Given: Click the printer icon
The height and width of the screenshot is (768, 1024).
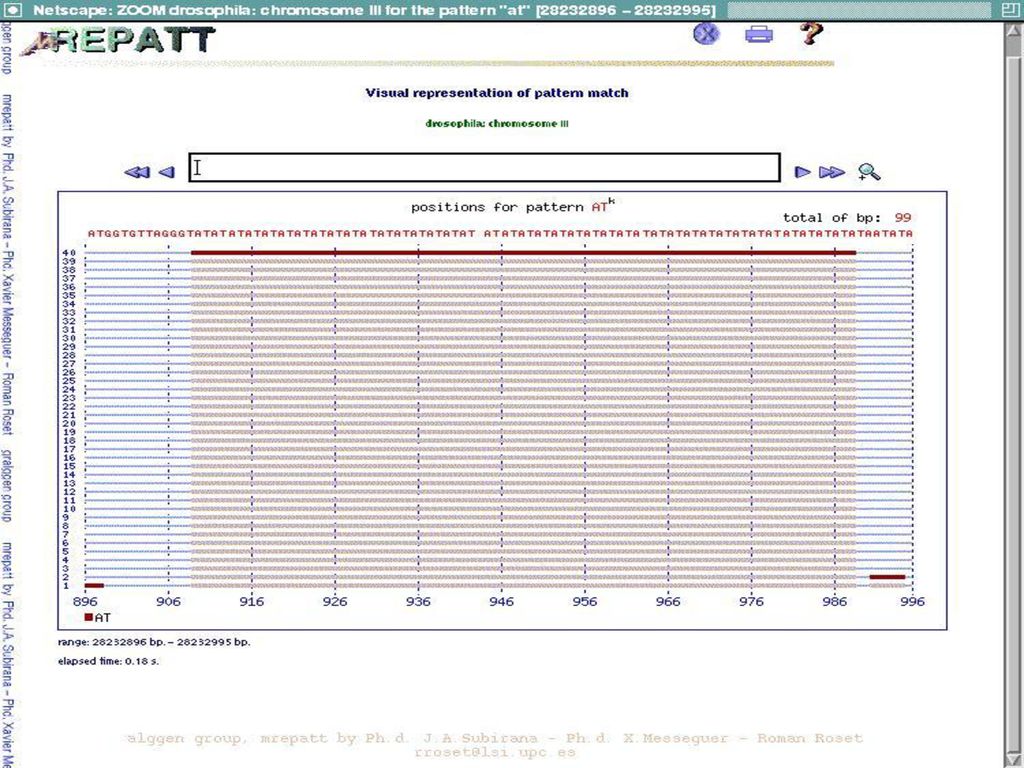Looking at the screenshot, I should pos(759,33).
